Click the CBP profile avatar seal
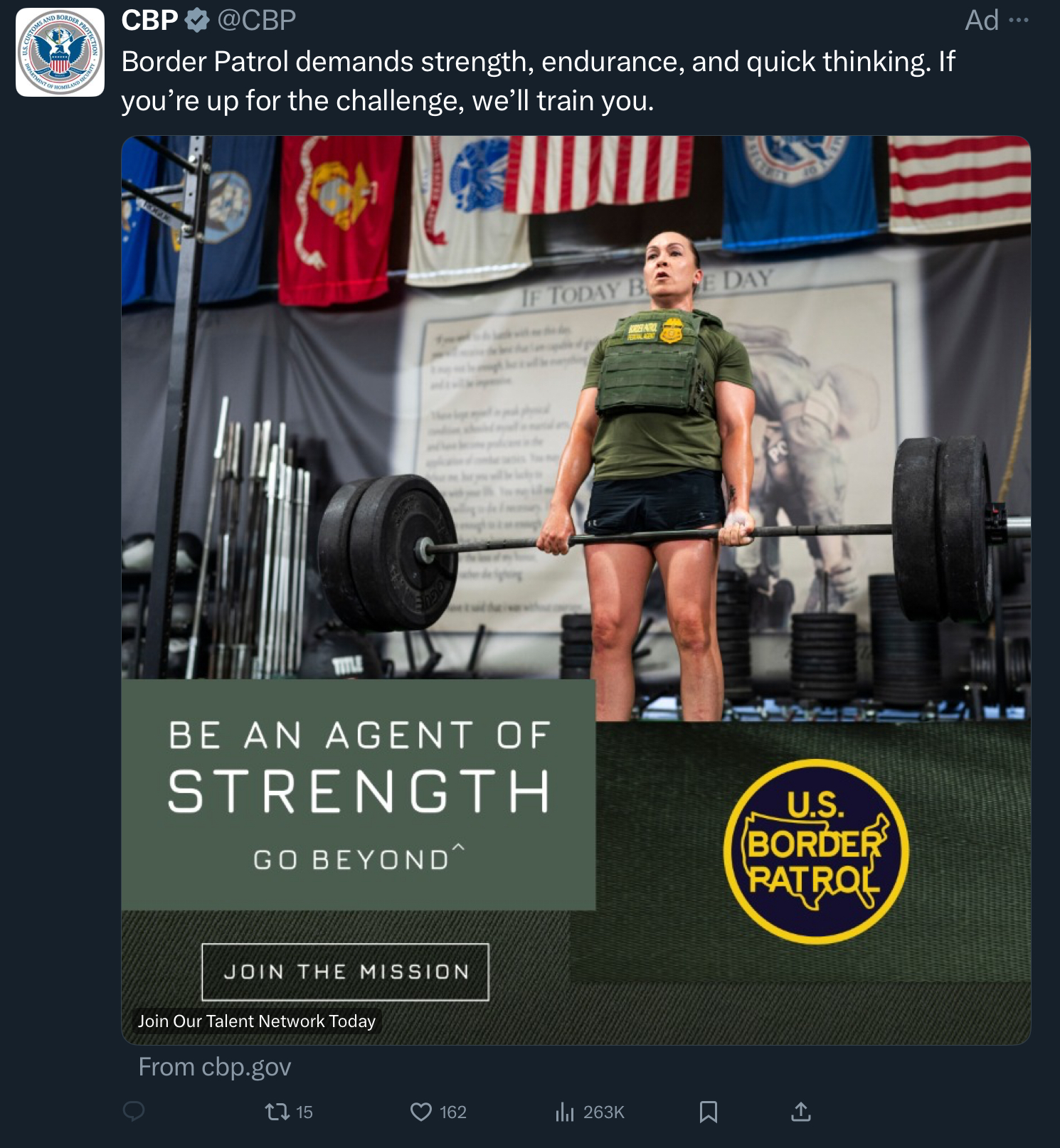The image size is (1060, 1148). pos(60,52)
